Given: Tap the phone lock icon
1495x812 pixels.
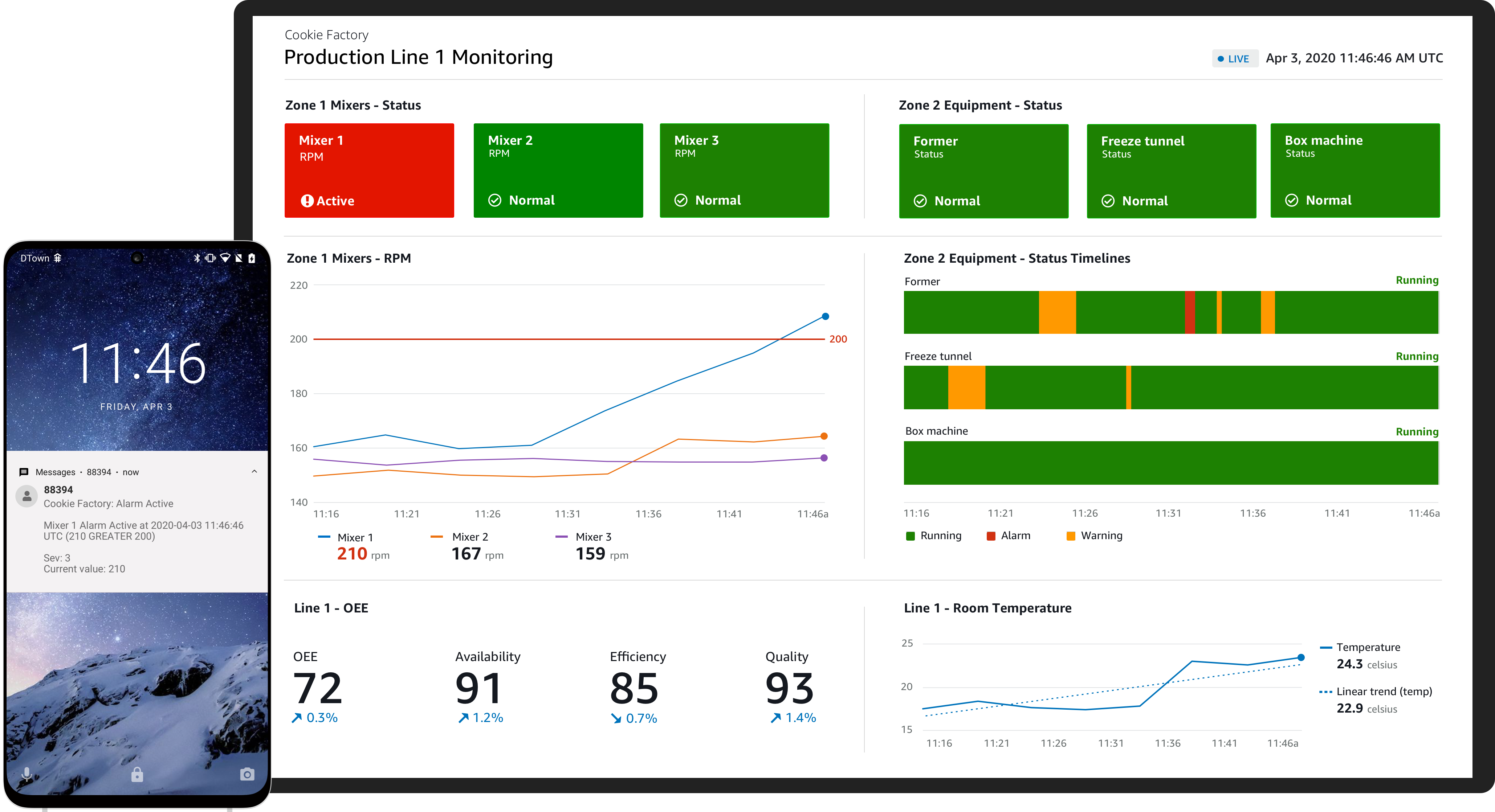Looking at the screenshot, I should coord(137,774).
